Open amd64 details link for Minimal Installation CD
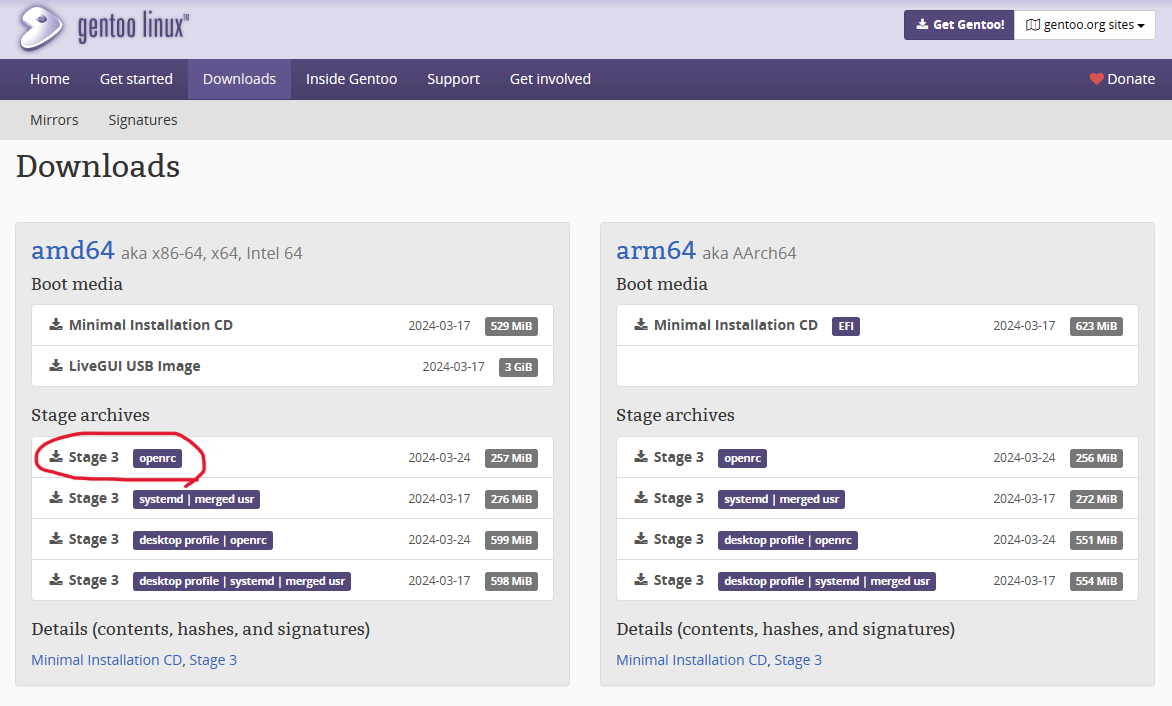The height and width of the screenshot is (706, 1172). pyautogui.click(x=107, y=660)
